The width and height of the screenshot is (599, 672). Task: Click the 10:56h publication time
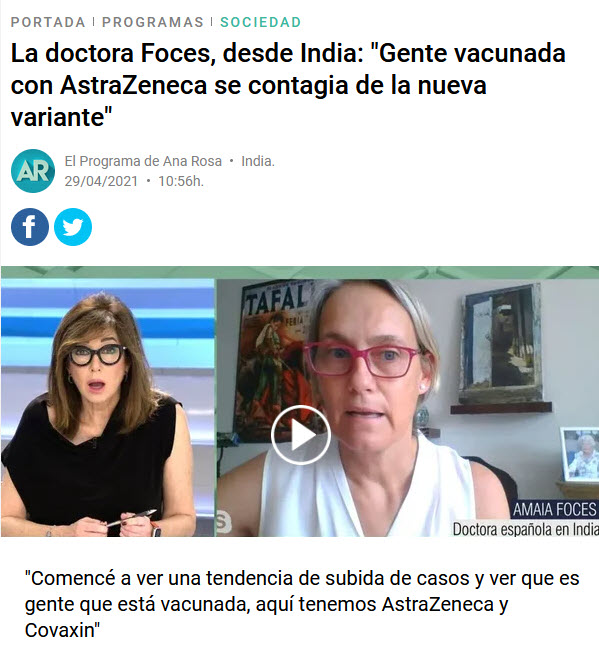[x=181, y=181]
